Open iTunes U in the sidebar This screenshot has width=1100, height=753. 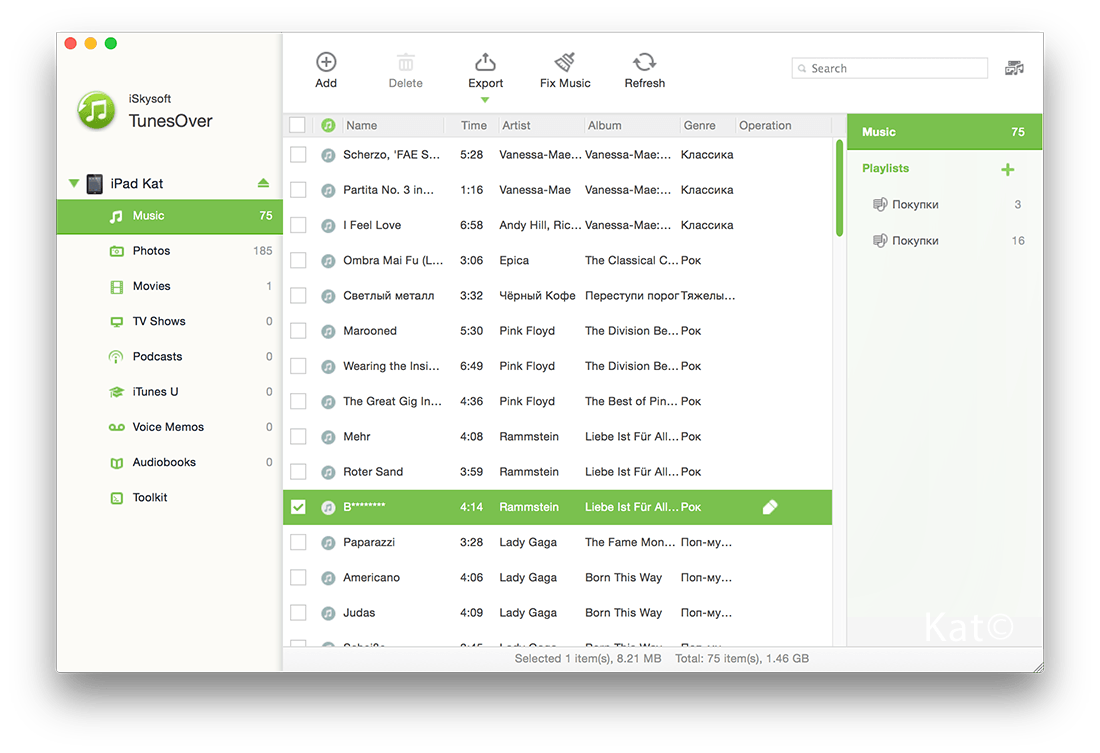tap(170, 392)
